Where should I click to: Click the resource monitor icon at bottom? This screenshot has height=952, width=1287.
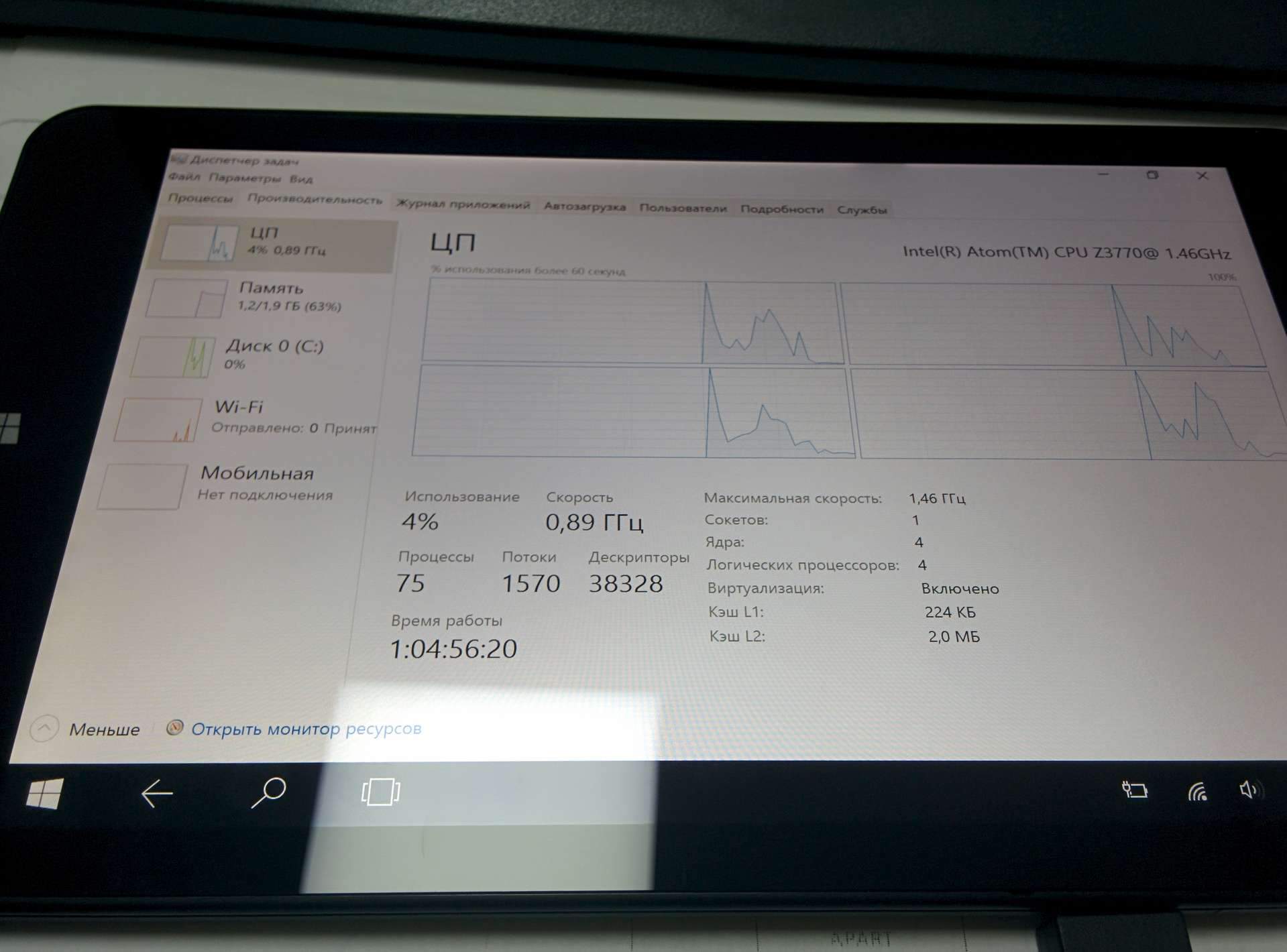[174, 728]
